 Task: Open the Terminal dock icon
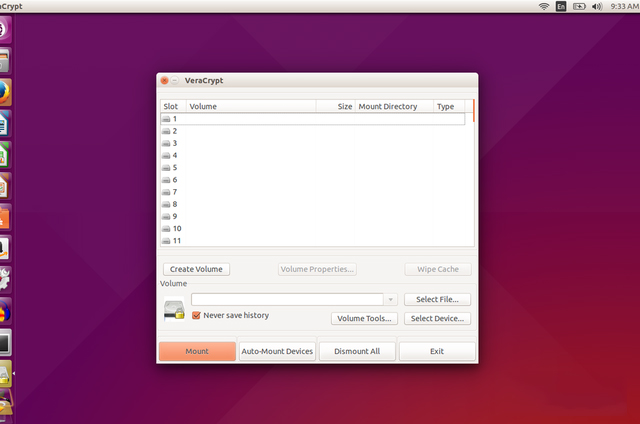(4, 343)
